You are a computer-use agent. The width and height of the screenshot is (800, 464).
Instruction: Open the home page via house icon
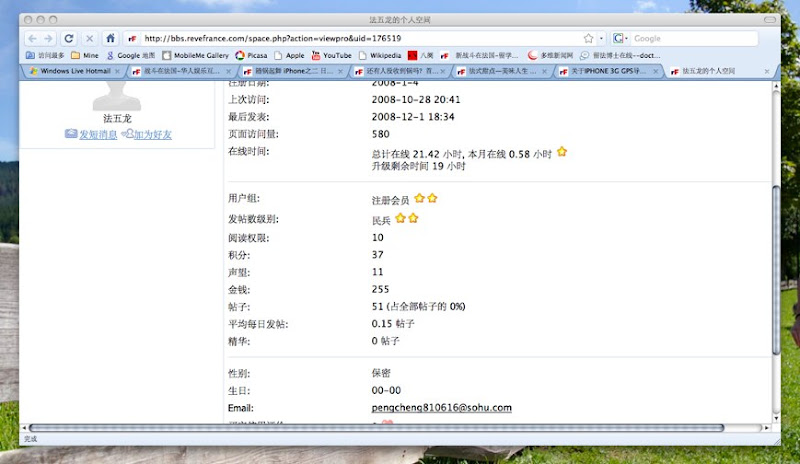(110, 38)
